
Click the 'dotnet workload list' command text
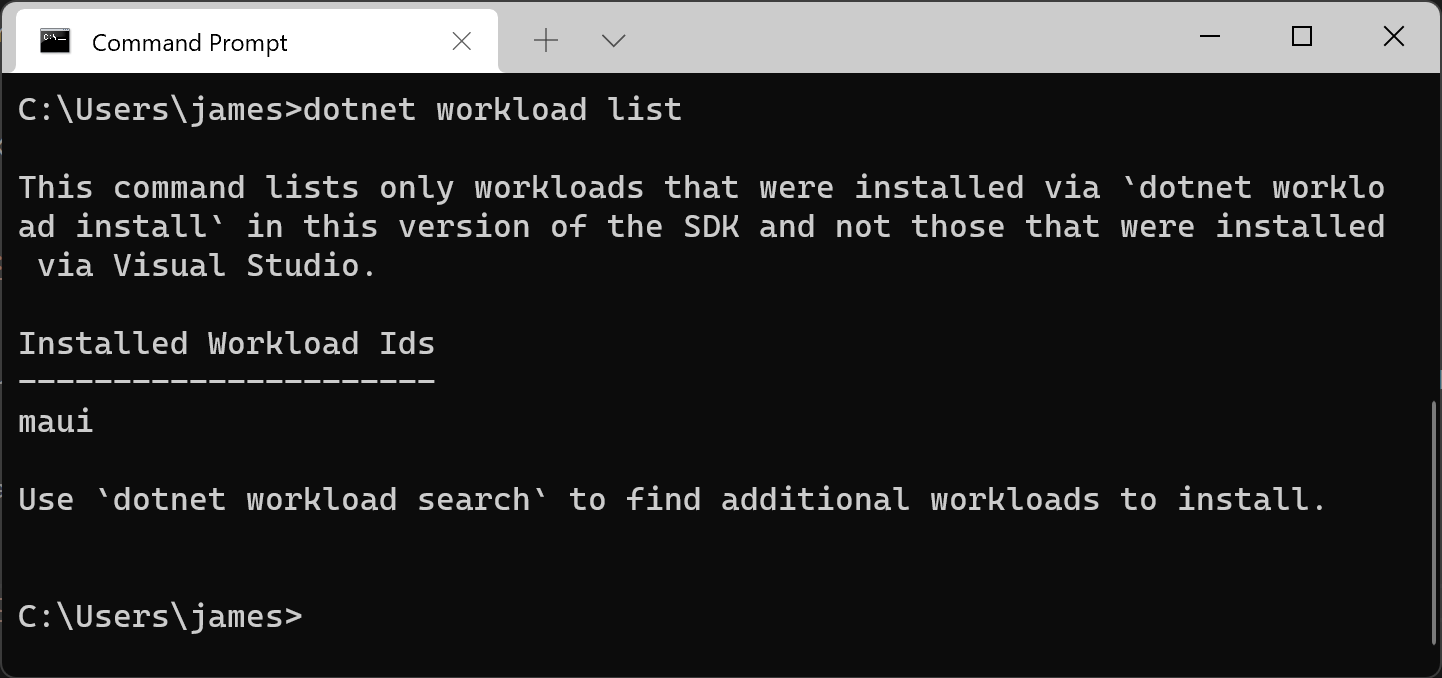pos(493,109)
